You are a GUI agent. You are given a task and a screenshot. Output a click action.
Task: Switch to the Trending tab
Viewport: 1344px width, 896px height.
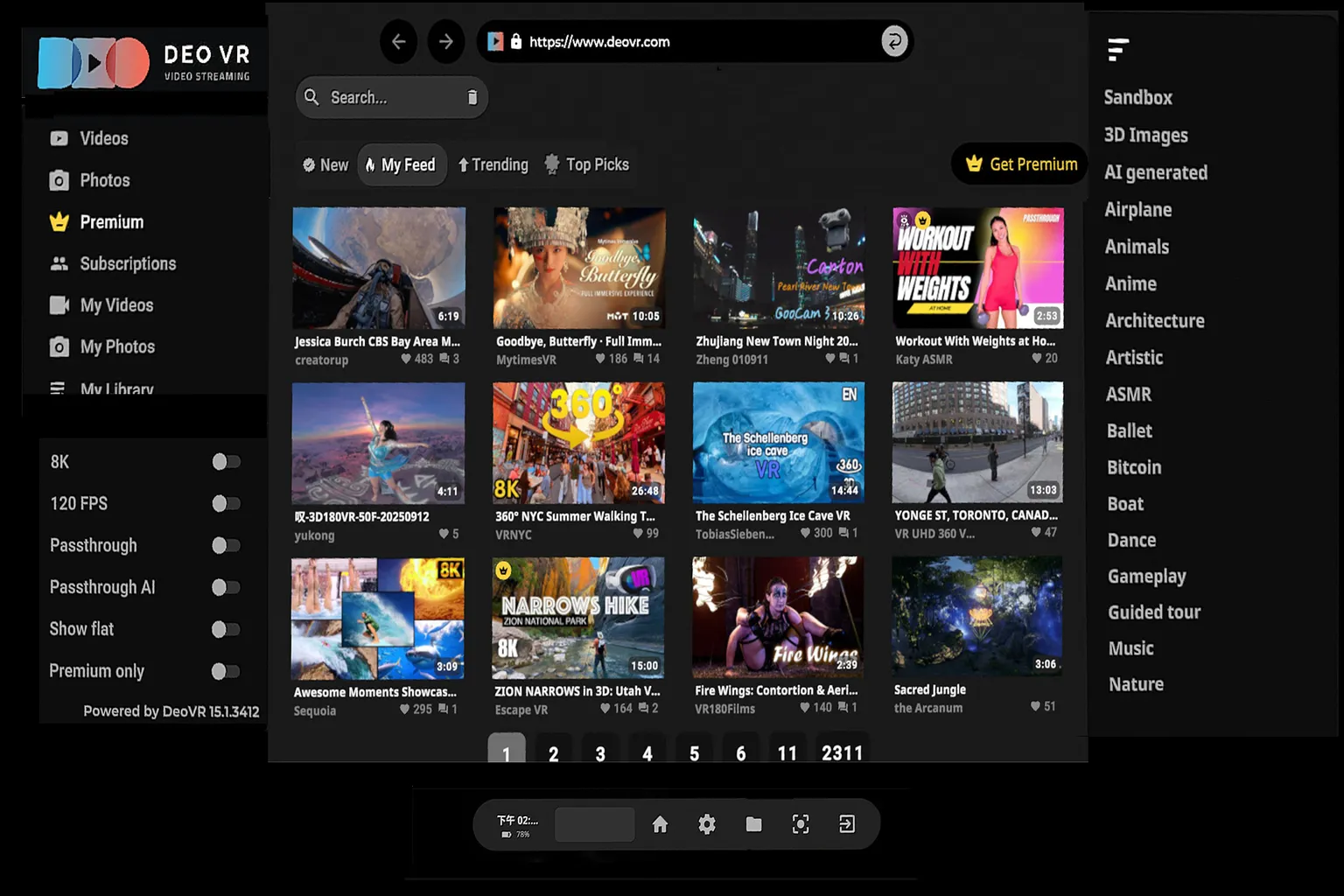point(493,164)
